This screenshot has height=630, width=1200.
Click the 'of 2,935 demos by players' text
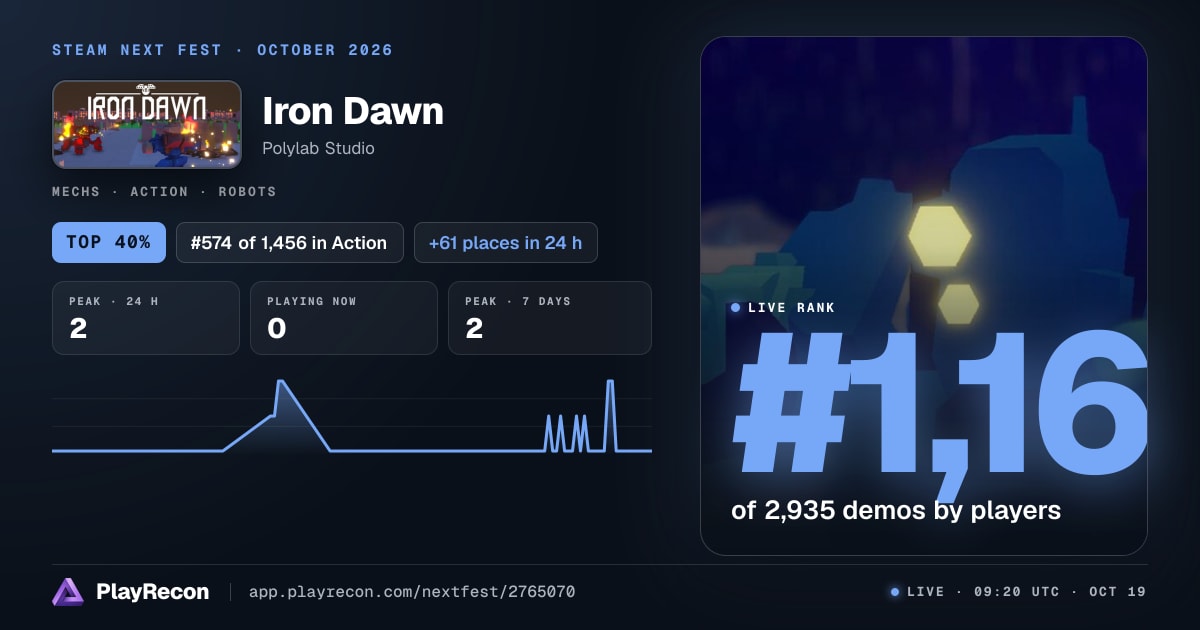pos(896,510)
